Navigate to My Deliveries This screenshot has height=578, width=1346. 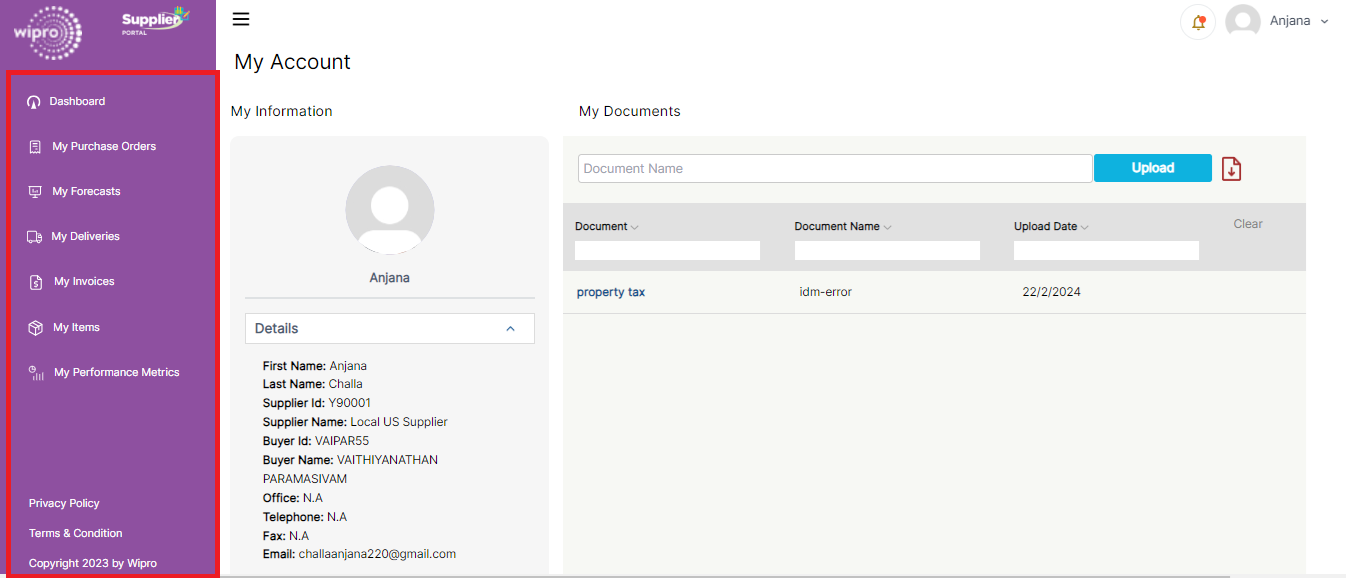[x=85, y=236]
